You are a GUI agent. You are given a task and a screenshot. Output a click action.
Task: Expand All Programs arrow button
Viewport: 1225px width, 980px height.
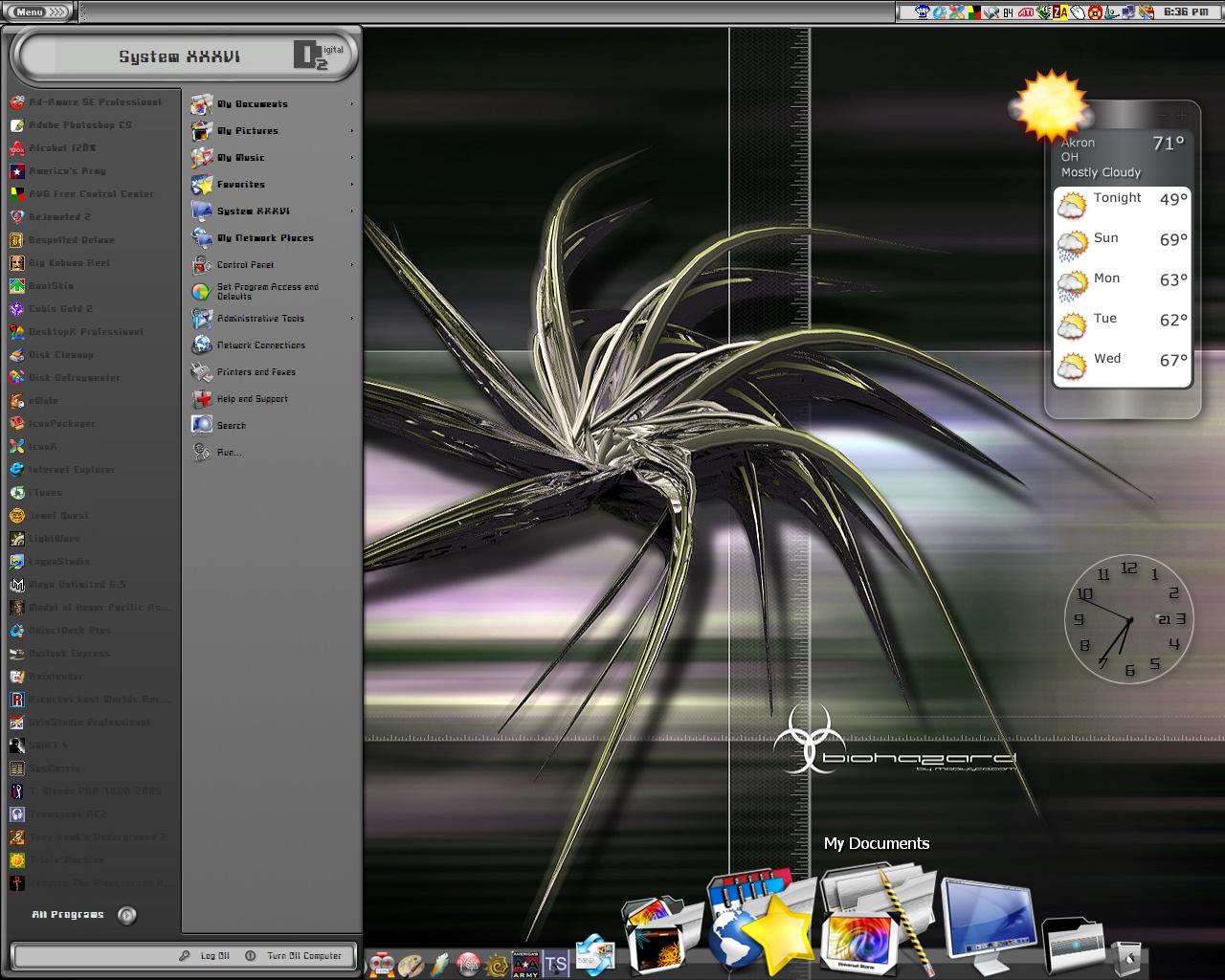click(x=126, y=915)
